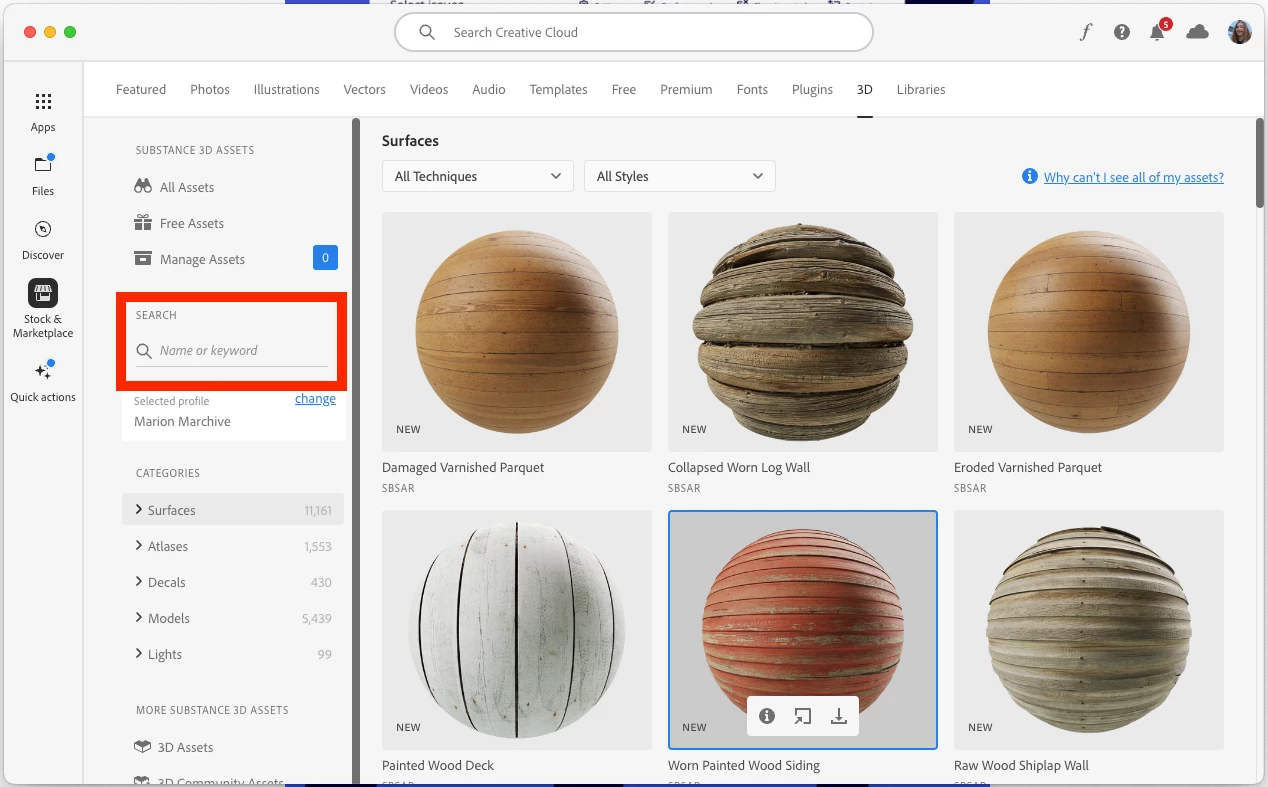Open notifications bell icon
1268x787 pixels.
coord(1158,32)
